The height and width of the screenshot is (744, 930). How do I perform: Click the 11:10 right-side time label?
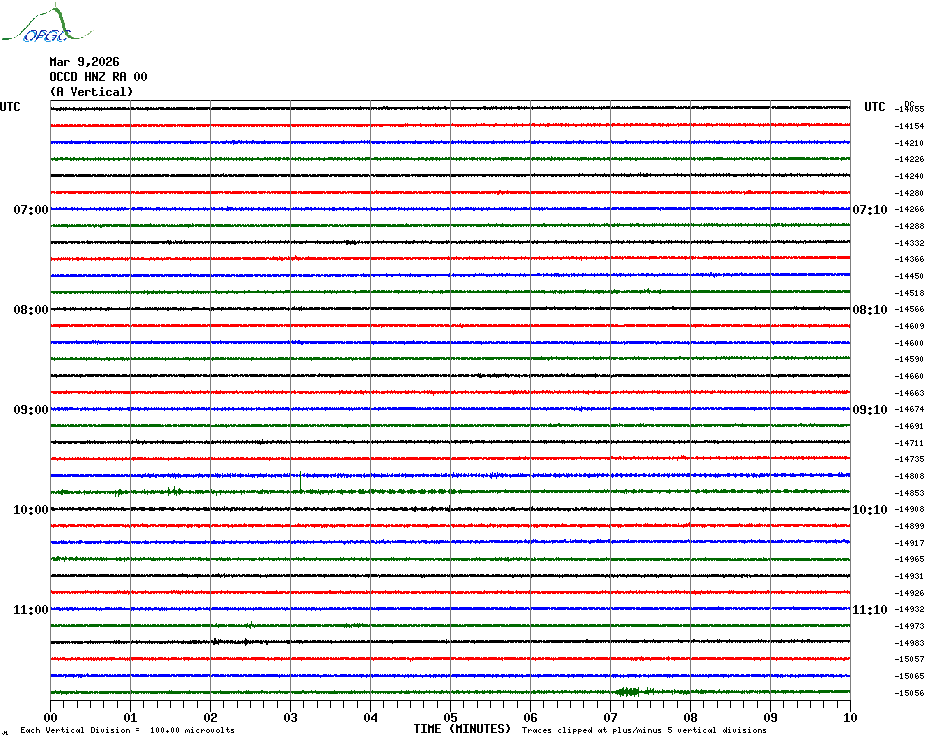coord(869,610)
